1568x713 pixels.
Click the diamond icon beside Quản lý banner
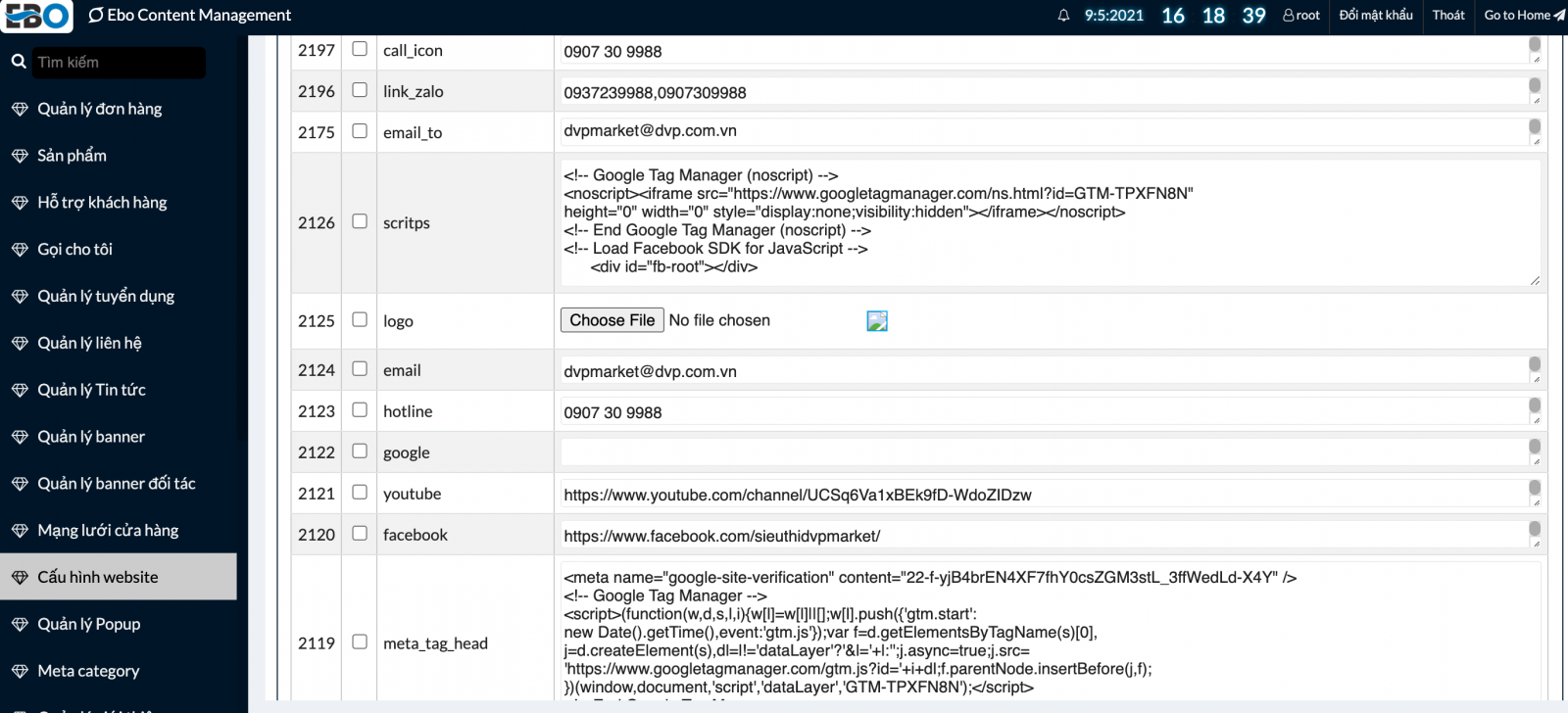(x=20, y=437)
